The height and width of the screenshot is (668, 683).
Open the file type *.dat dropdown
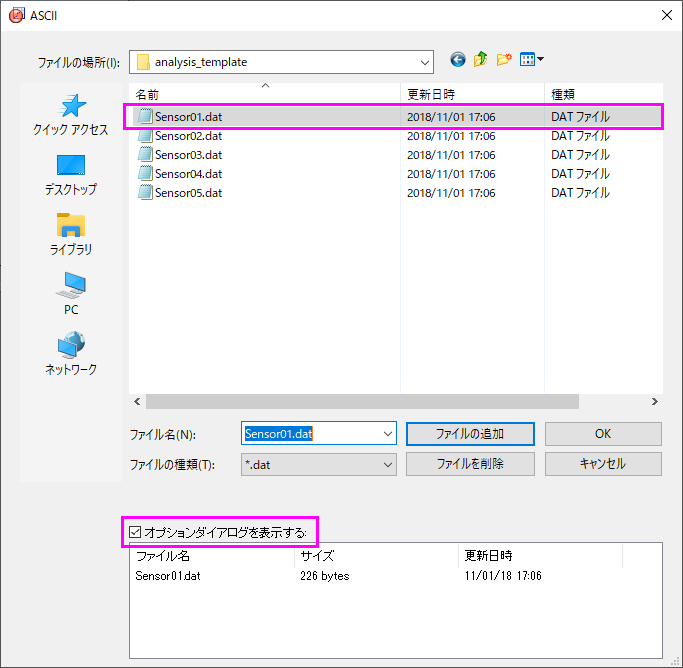click(318, 465)
